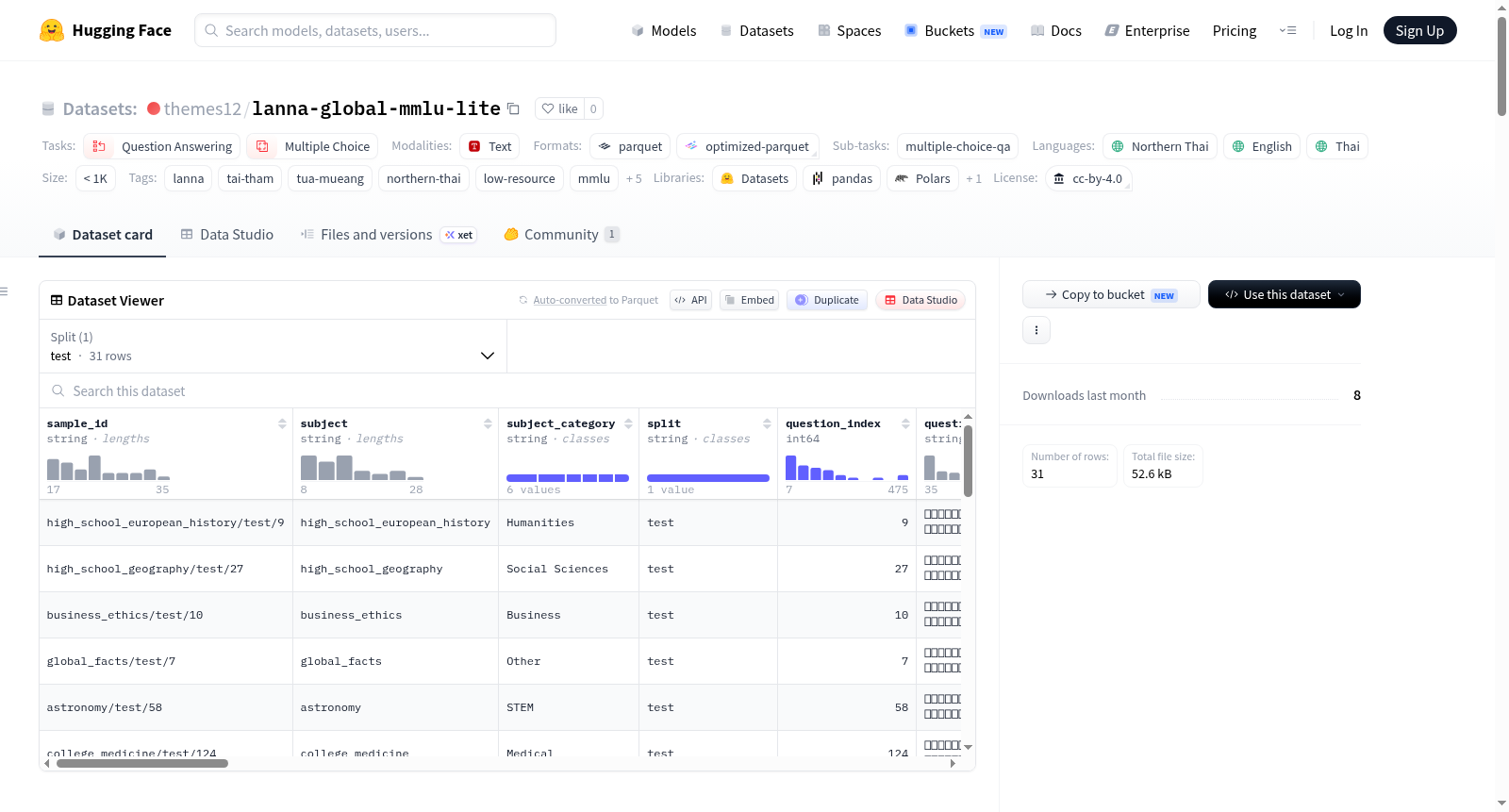Open Docs in the navigation
This screenshot has height=812, width=1509.
tap(1055, 30)
